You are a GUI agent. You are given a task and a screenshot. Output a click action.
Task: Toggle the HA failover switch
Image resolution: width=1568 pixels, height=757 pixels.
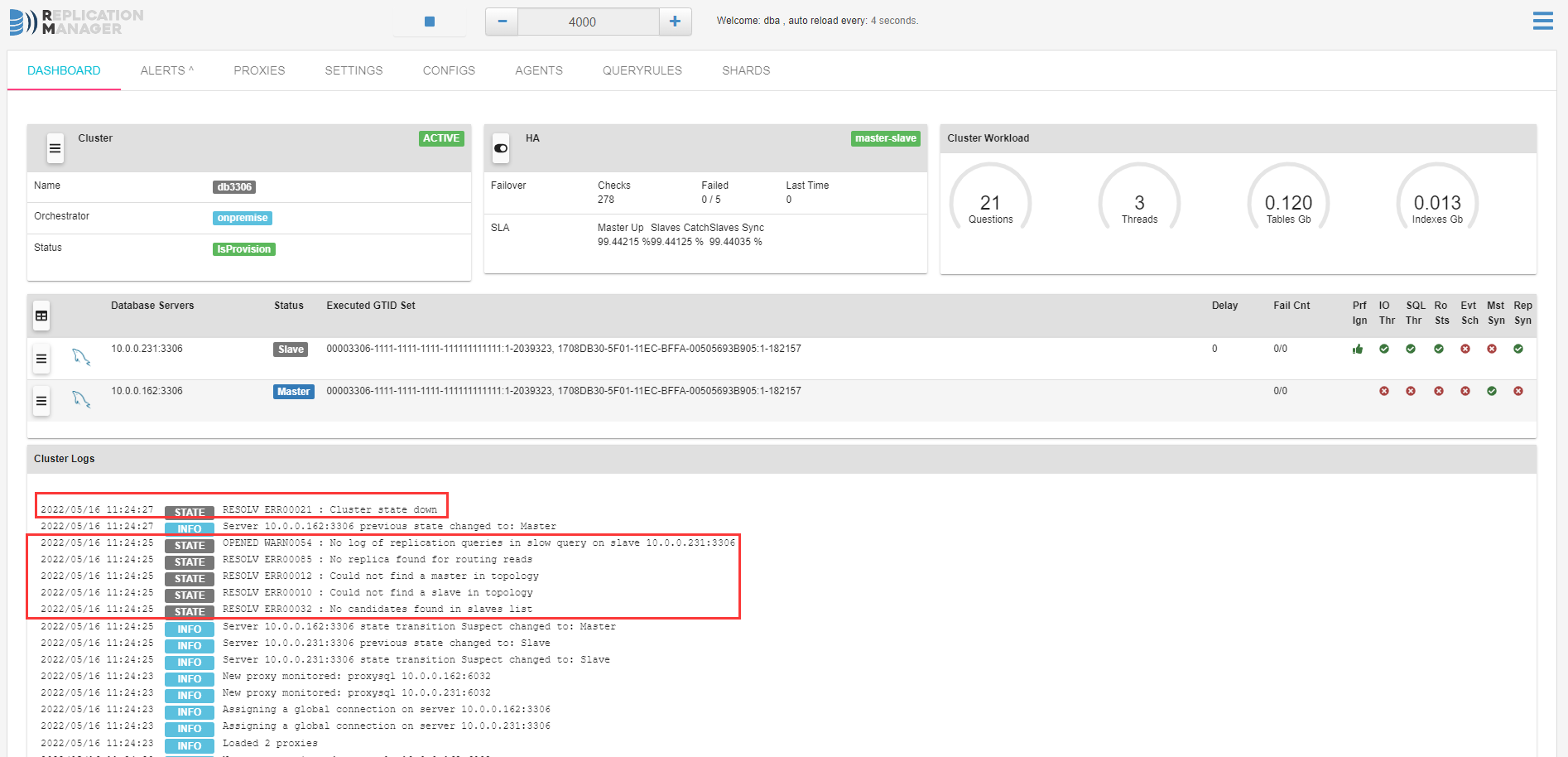tap(500, 148)
